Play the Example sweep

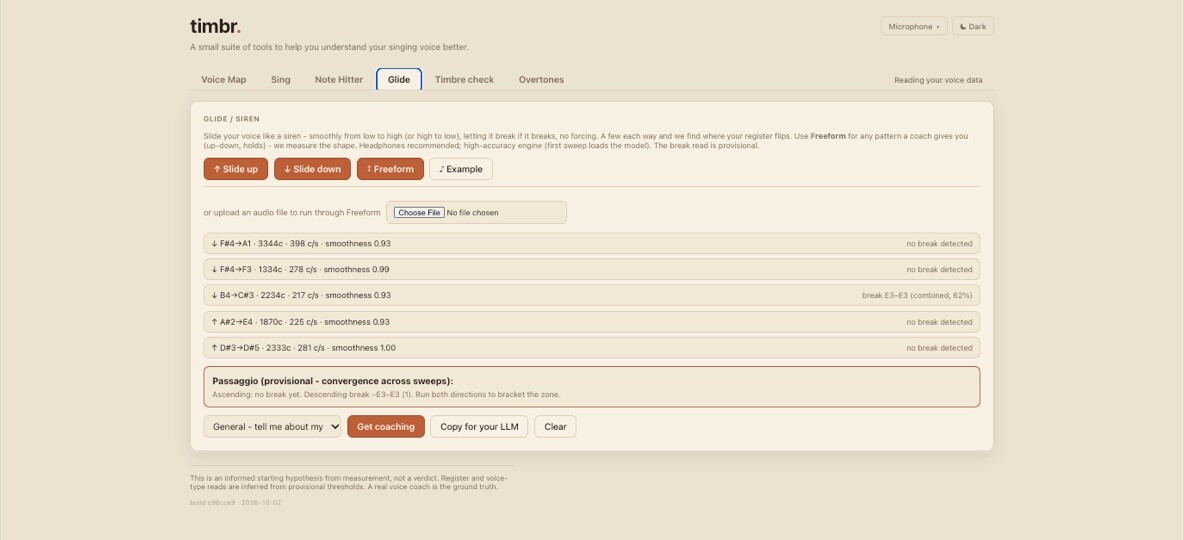click(461, 169)
